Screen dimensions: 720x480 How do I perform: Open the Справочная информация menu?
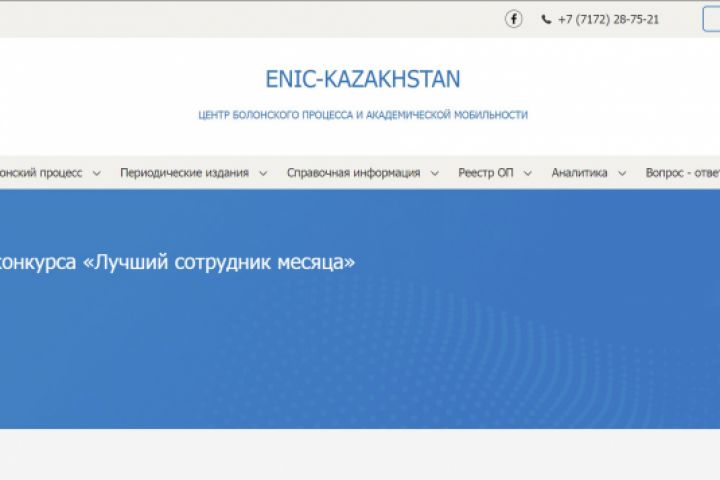pyautogui.click(x=354, y=173)
